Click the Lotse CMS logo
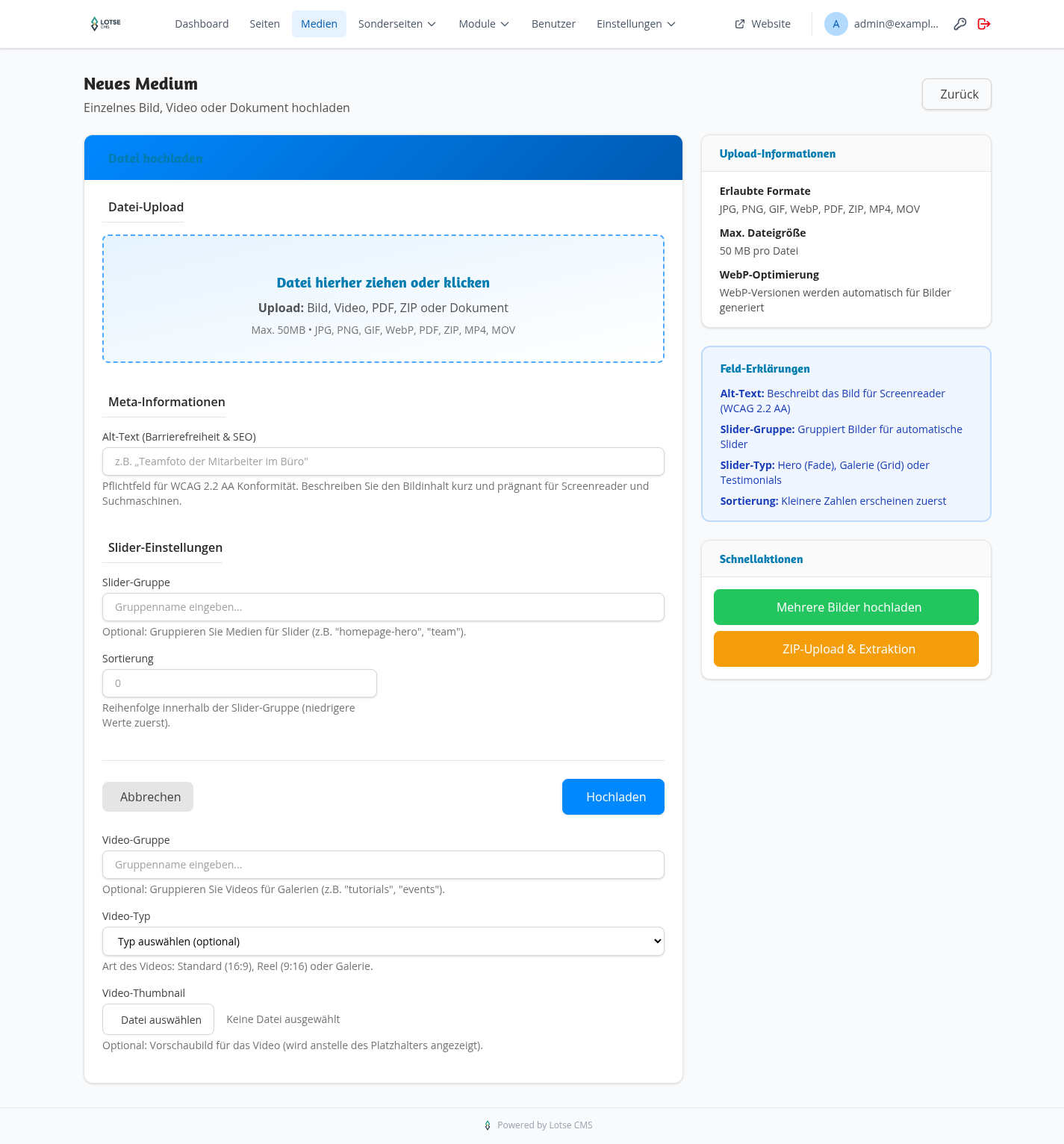Screen dimensions: 1064x1144 click(x=105, y=24)
